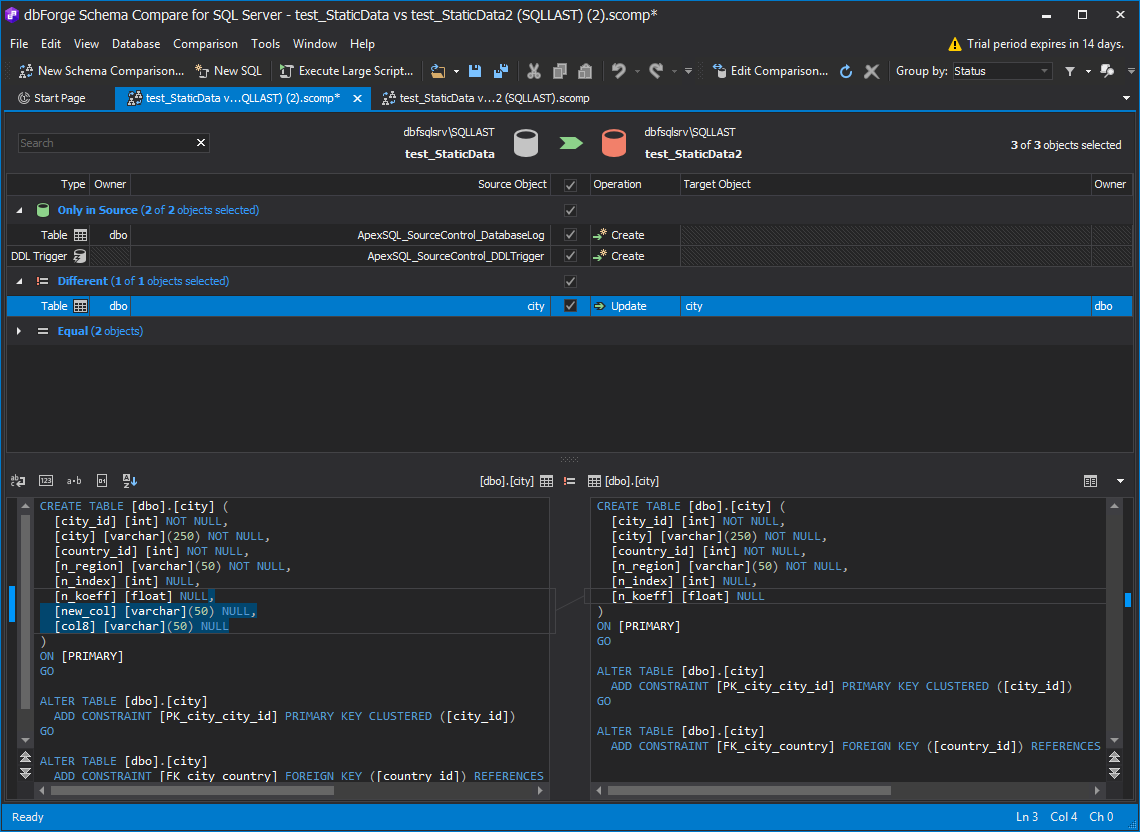Toggle the Only in Source group checkbox
1140x832 pixels.
571,210
